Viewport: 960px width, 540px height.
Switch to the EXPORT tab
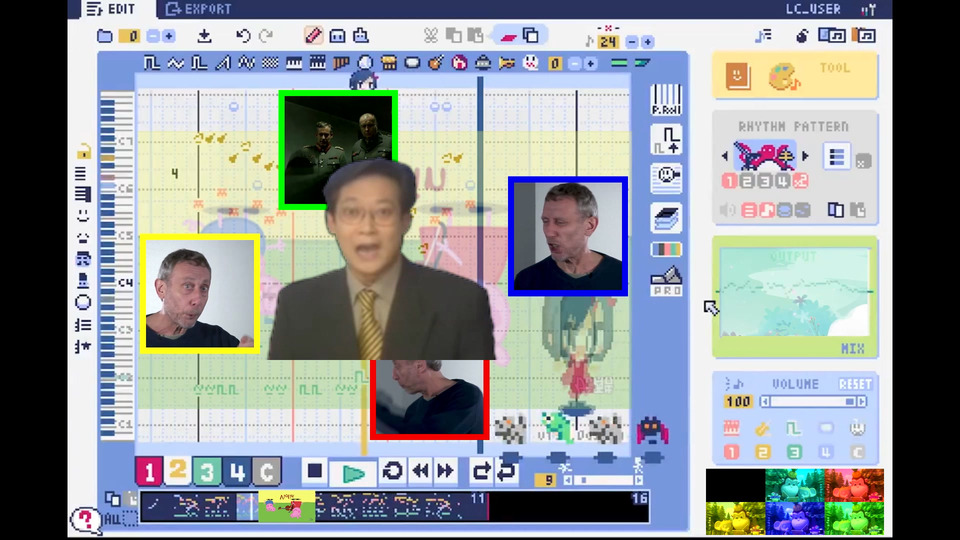tap(199, 9)
